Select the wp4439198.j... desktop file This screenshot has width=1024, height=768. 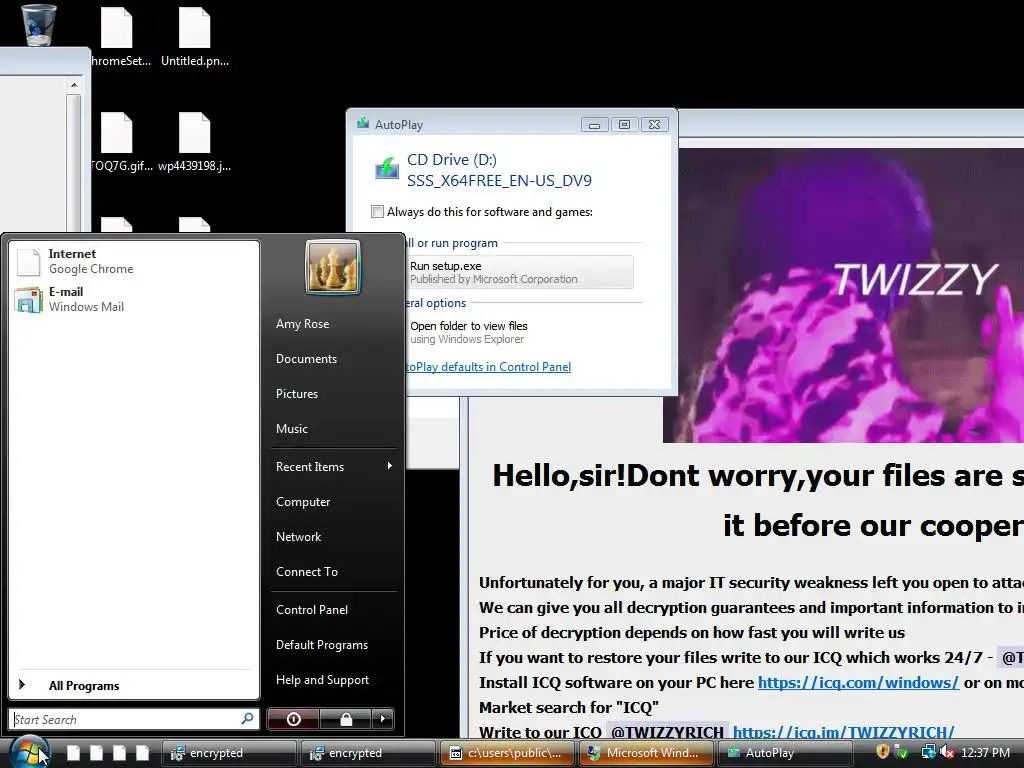[195, 141]
